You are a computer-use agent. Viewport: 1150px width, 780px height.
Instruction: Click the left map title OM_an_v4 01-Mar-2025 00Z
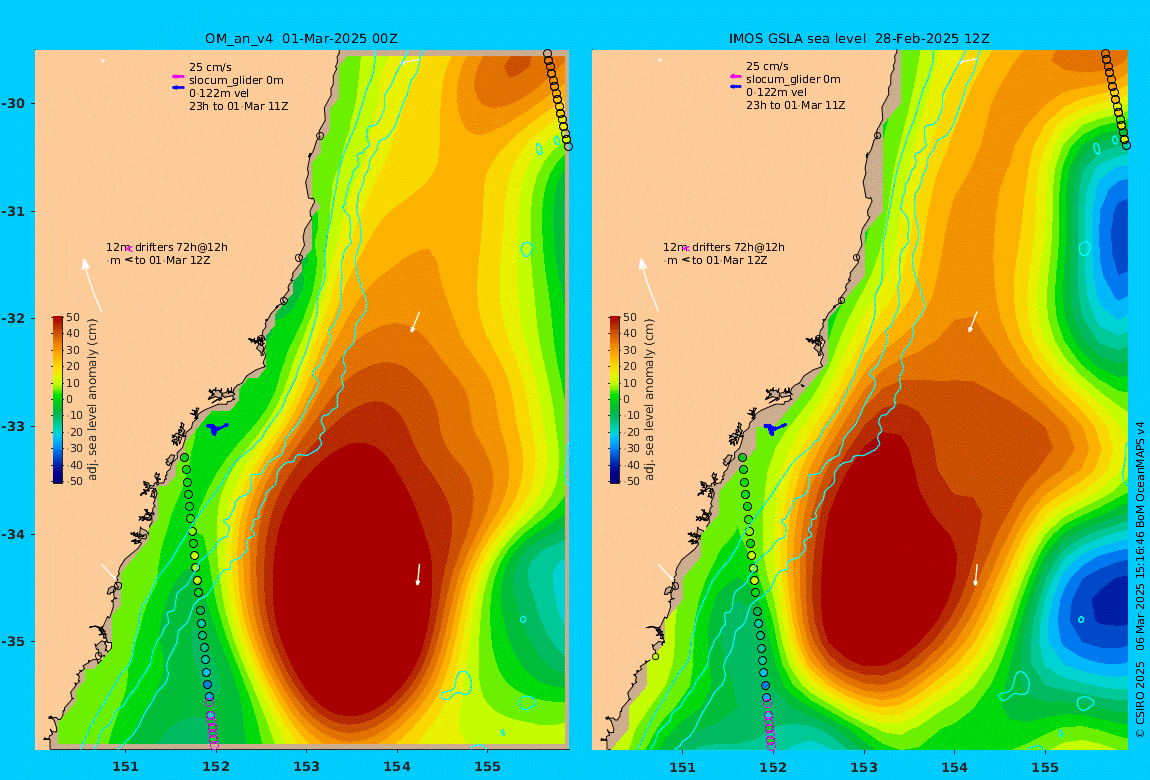coord(301,38)
